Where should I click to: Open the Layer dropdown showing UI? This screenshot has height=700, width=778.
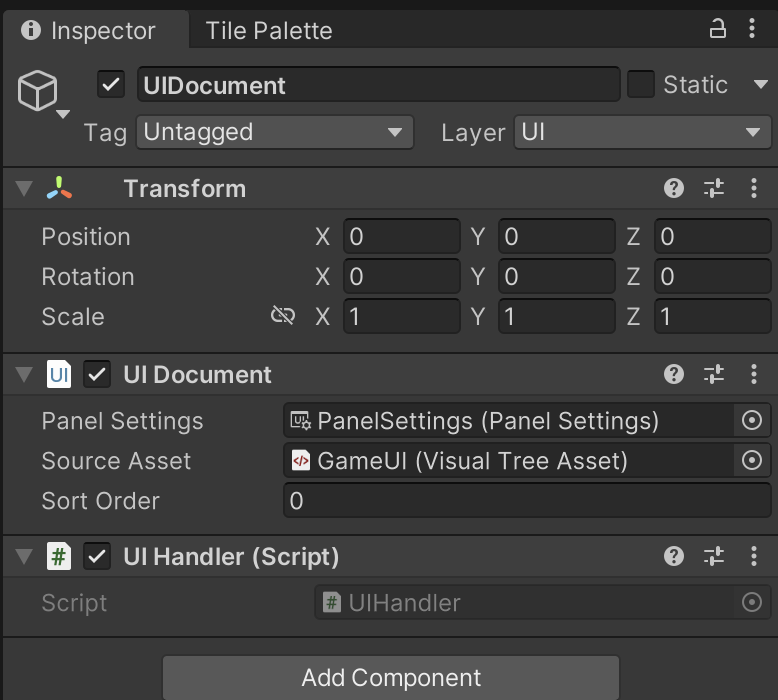642,132
